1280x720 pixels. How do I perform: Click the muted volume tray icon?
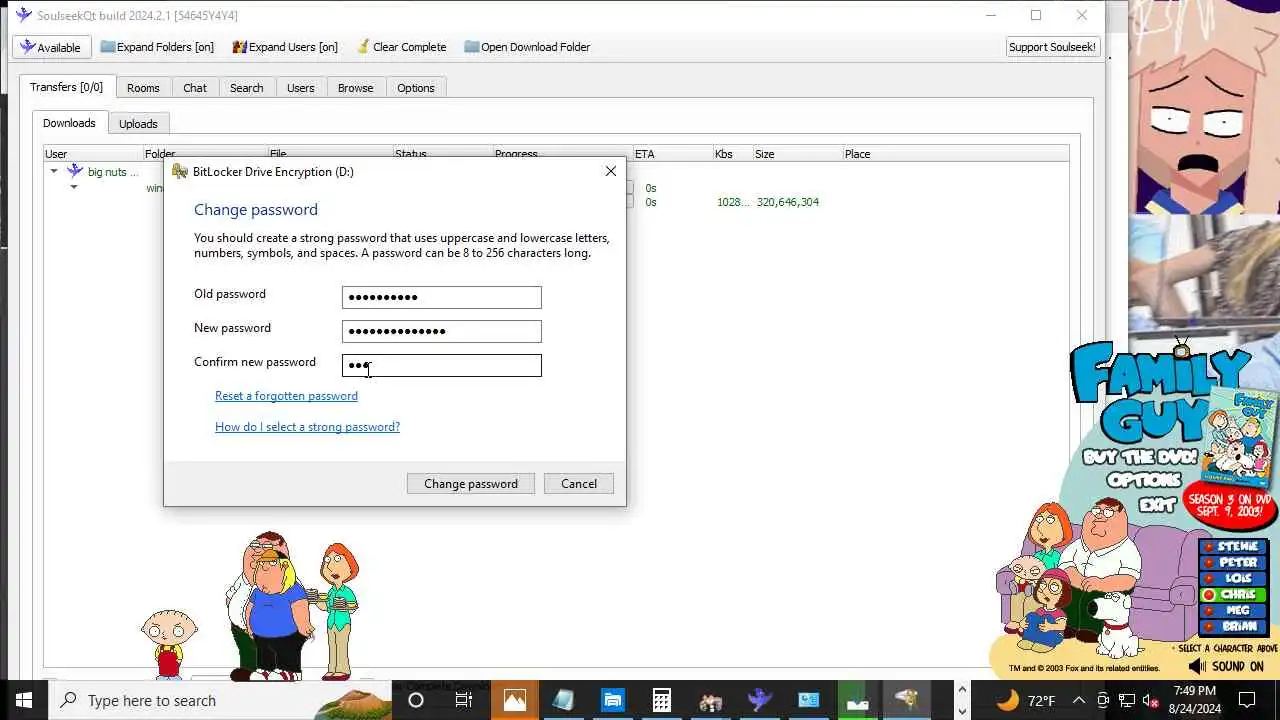[x=1151, y=701]
